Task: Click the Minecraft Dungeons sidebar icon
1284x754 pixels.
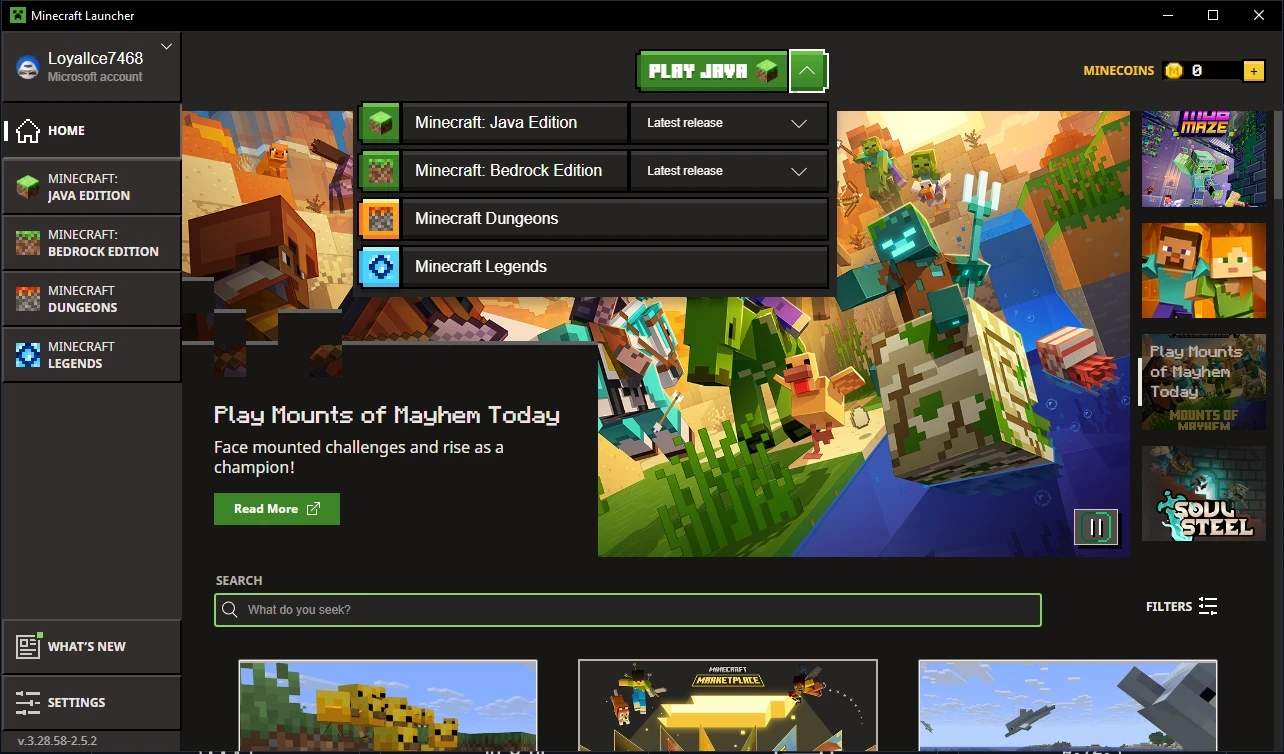Action: pyautogui.click(x=29, y=299)
